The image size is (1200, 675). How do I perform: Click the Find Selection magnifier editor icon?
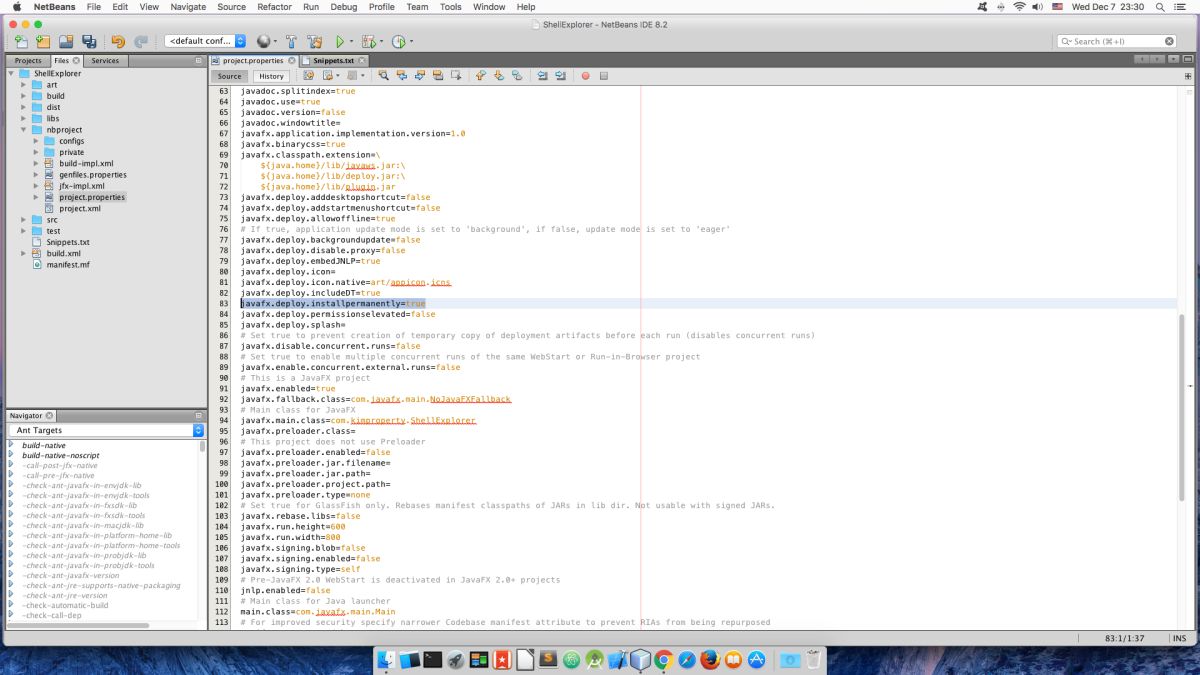(383, 75)
